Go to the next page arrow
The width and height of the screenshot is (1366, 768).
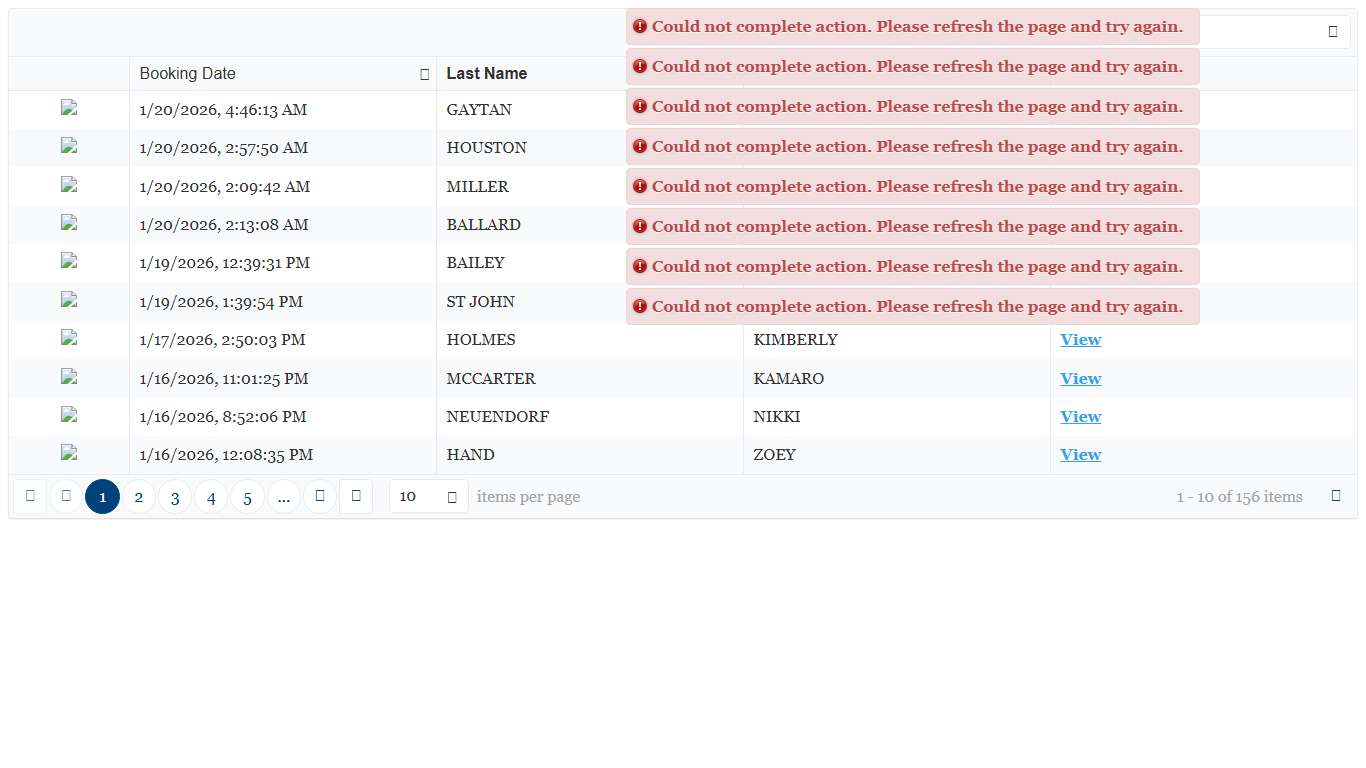320,496
